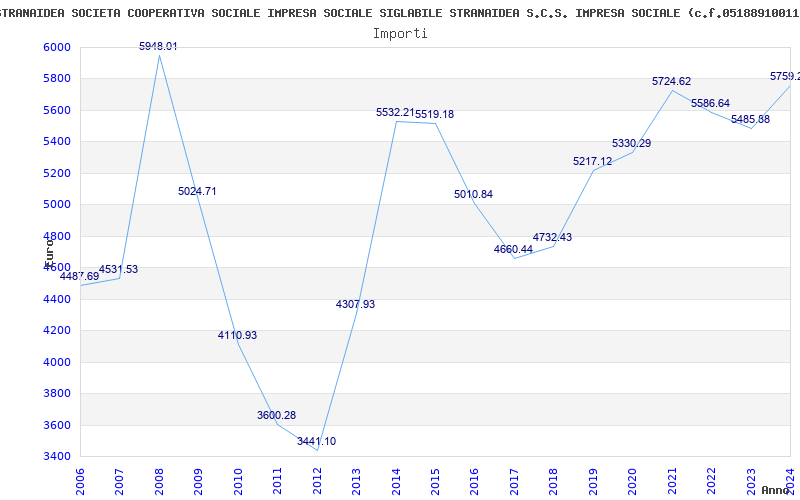
Task: Click the 5586.64 data label
Action: pos(710,103)
